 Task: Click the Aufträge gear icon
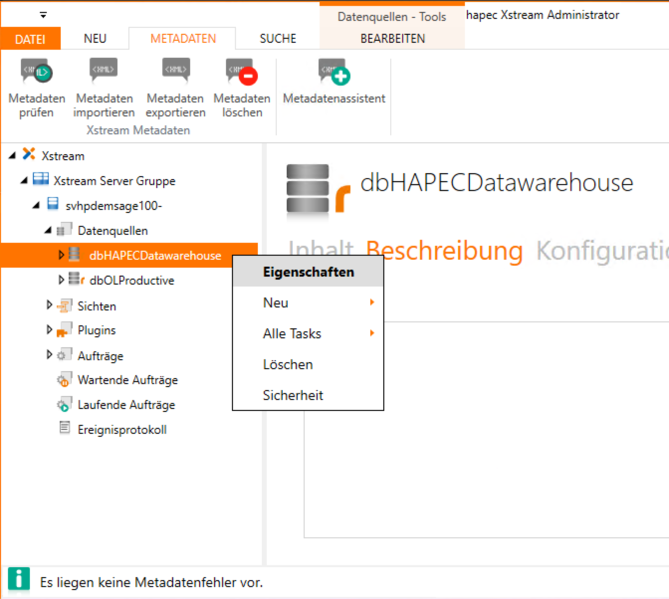click(x=65, y=354)
